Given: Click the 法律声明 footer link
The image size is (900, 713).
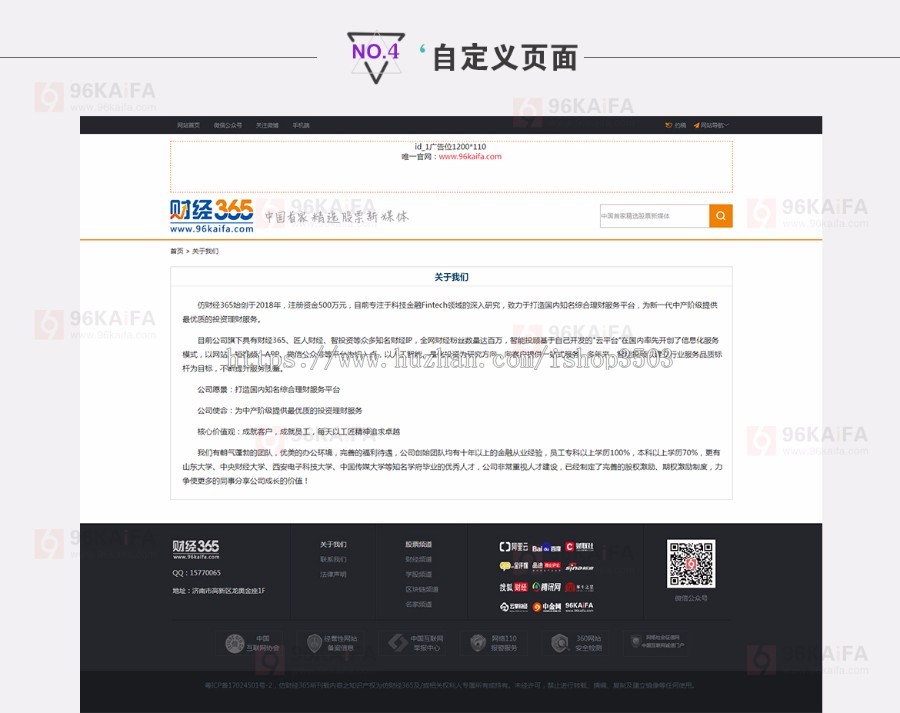Looking at the screenshot, I should (333, 575).
